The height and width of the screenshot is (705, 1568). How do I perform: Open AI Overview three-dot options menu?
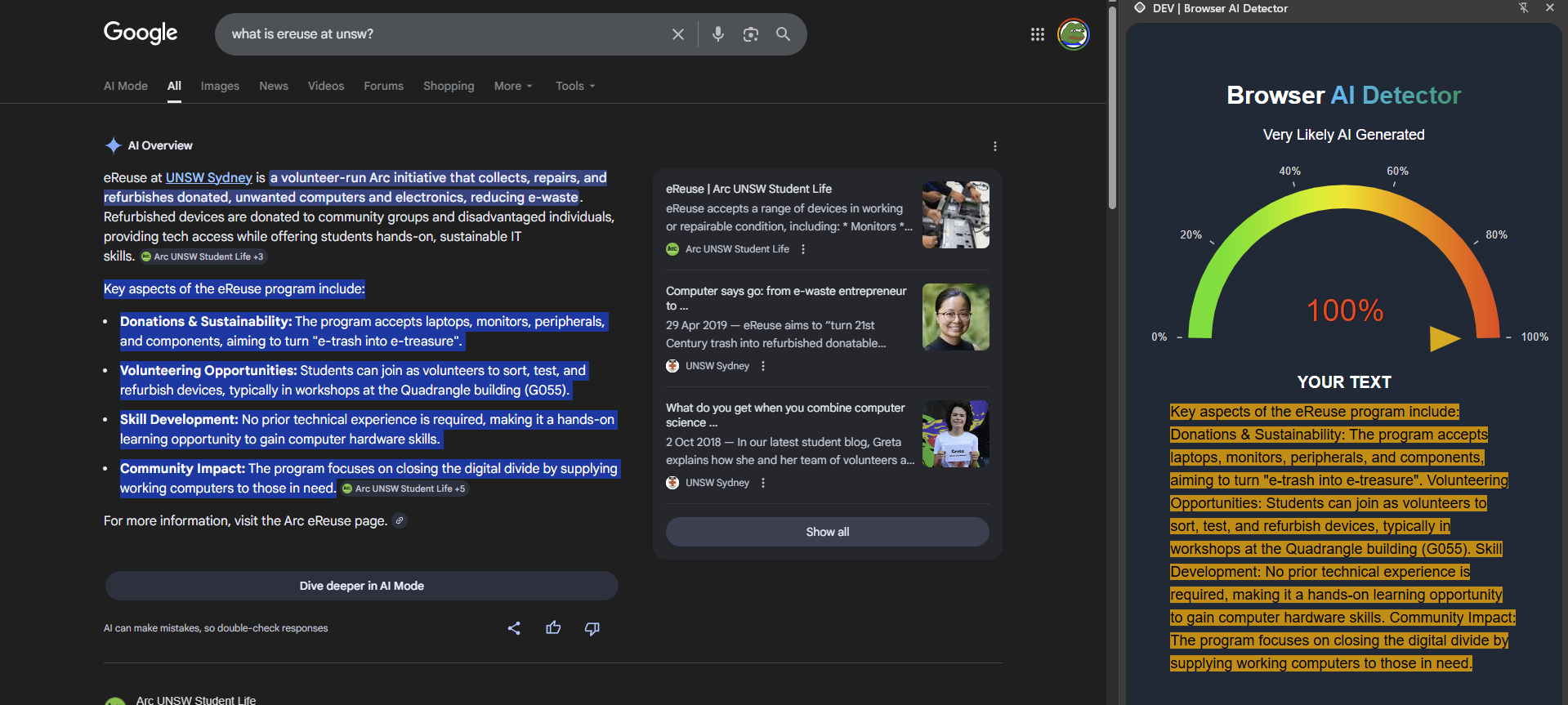[994, 146]
